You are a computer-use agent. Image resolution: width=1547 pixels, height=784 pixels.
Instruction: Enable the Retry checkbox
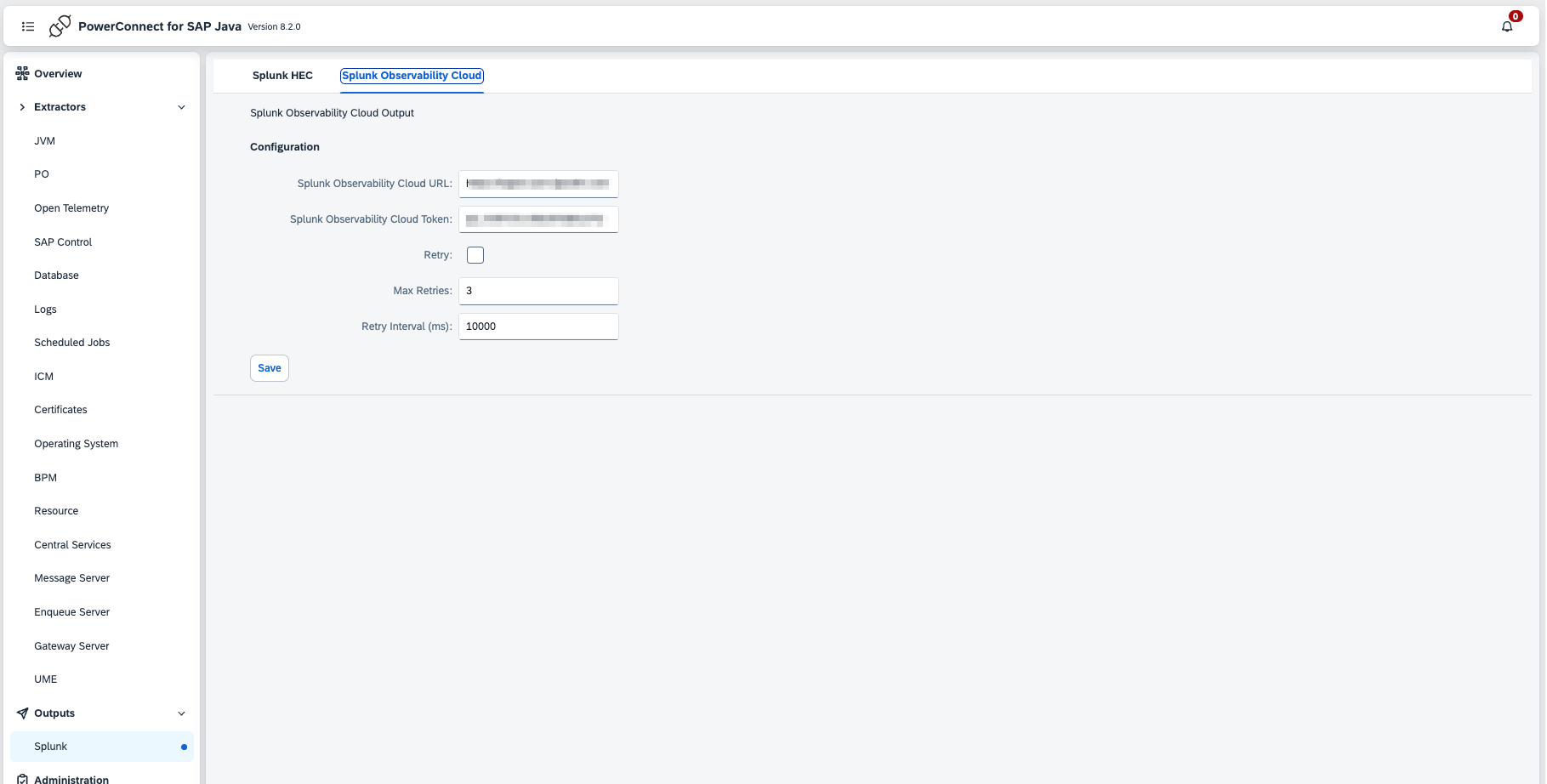475,255
